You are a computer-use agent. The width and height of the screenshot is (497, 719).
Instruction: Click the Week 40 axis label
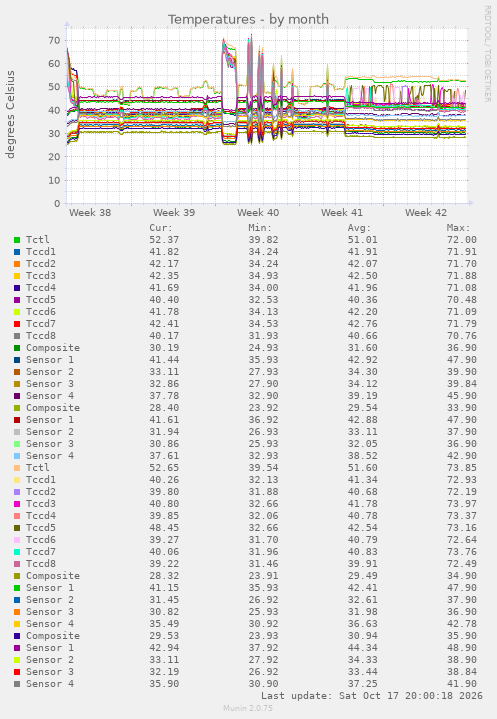258,213
